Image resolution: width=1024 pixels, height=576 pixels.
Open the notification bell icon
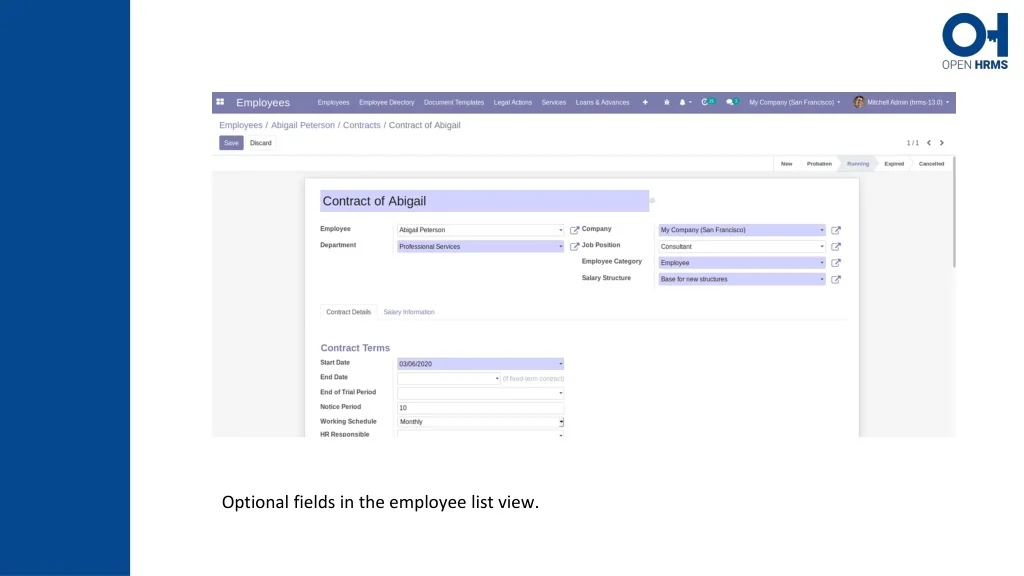coord(683,102)
